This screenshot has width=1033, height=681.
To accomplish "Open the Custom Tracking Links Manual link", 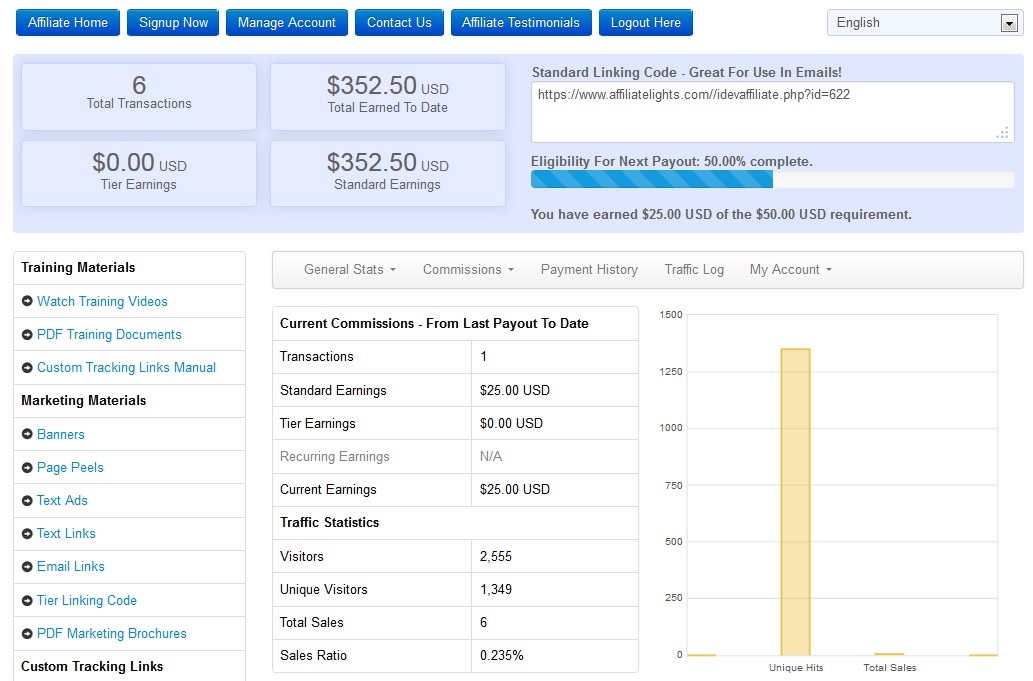I will 126,368.
